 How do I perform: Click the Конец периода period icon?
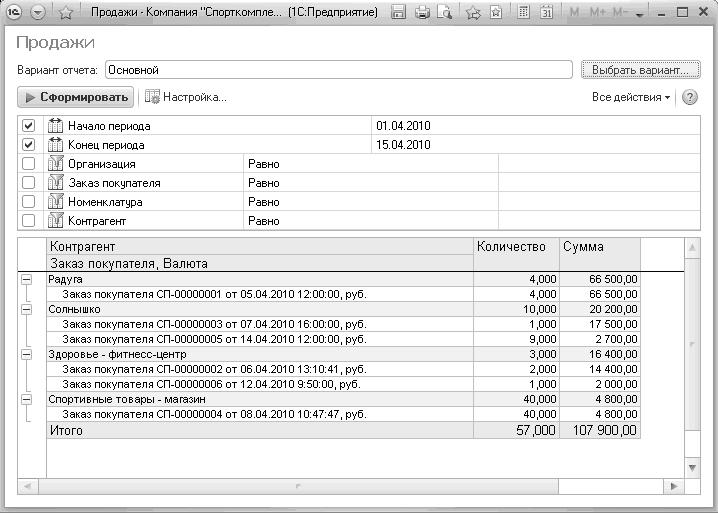55,145
